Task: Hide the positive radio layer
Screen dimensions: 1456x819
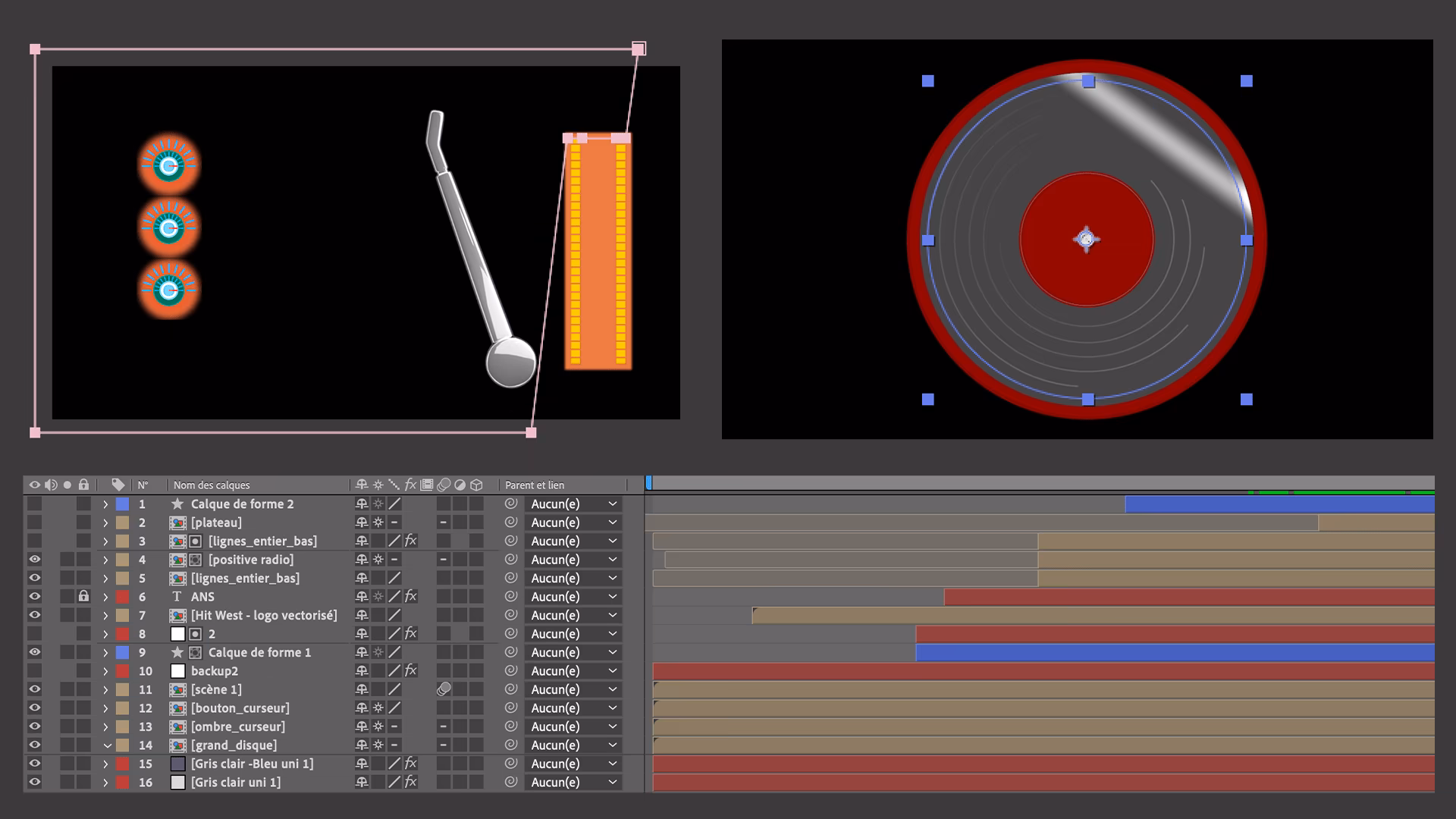Action: click(35, 560)
